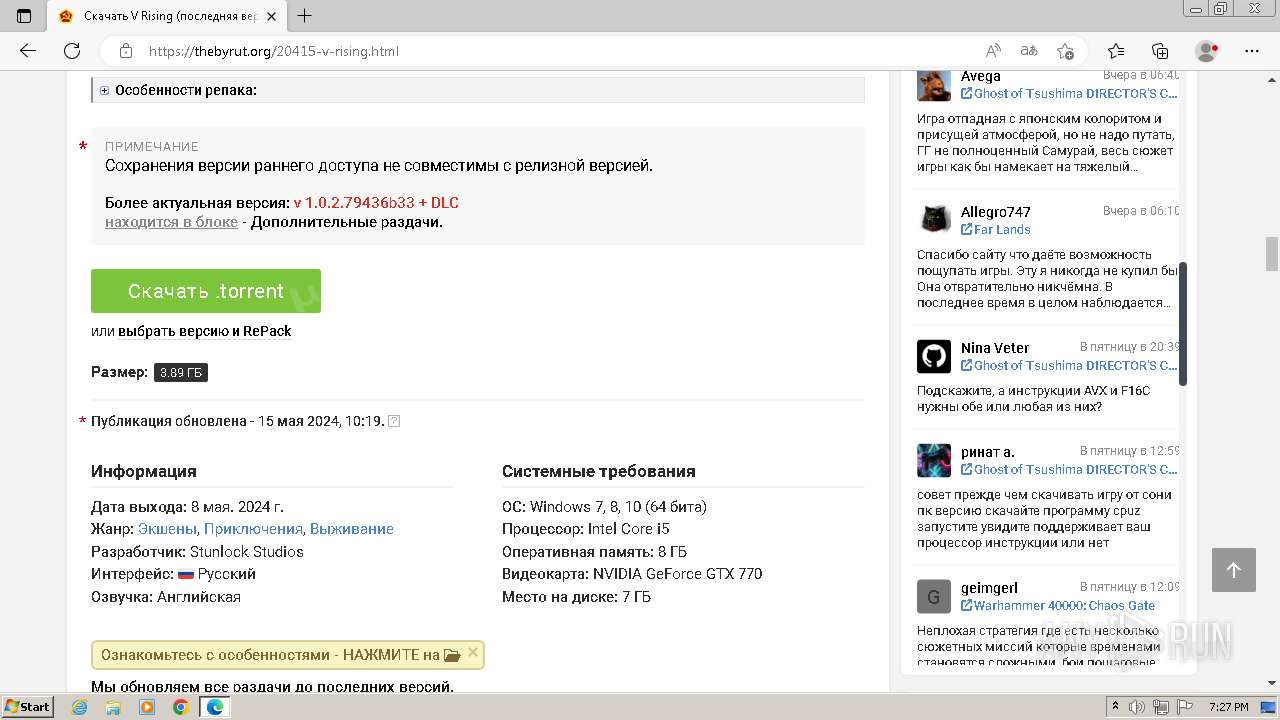
Task: Open Allegro747's user avatar
Action: pyautogui.click(x=934, y=220)
